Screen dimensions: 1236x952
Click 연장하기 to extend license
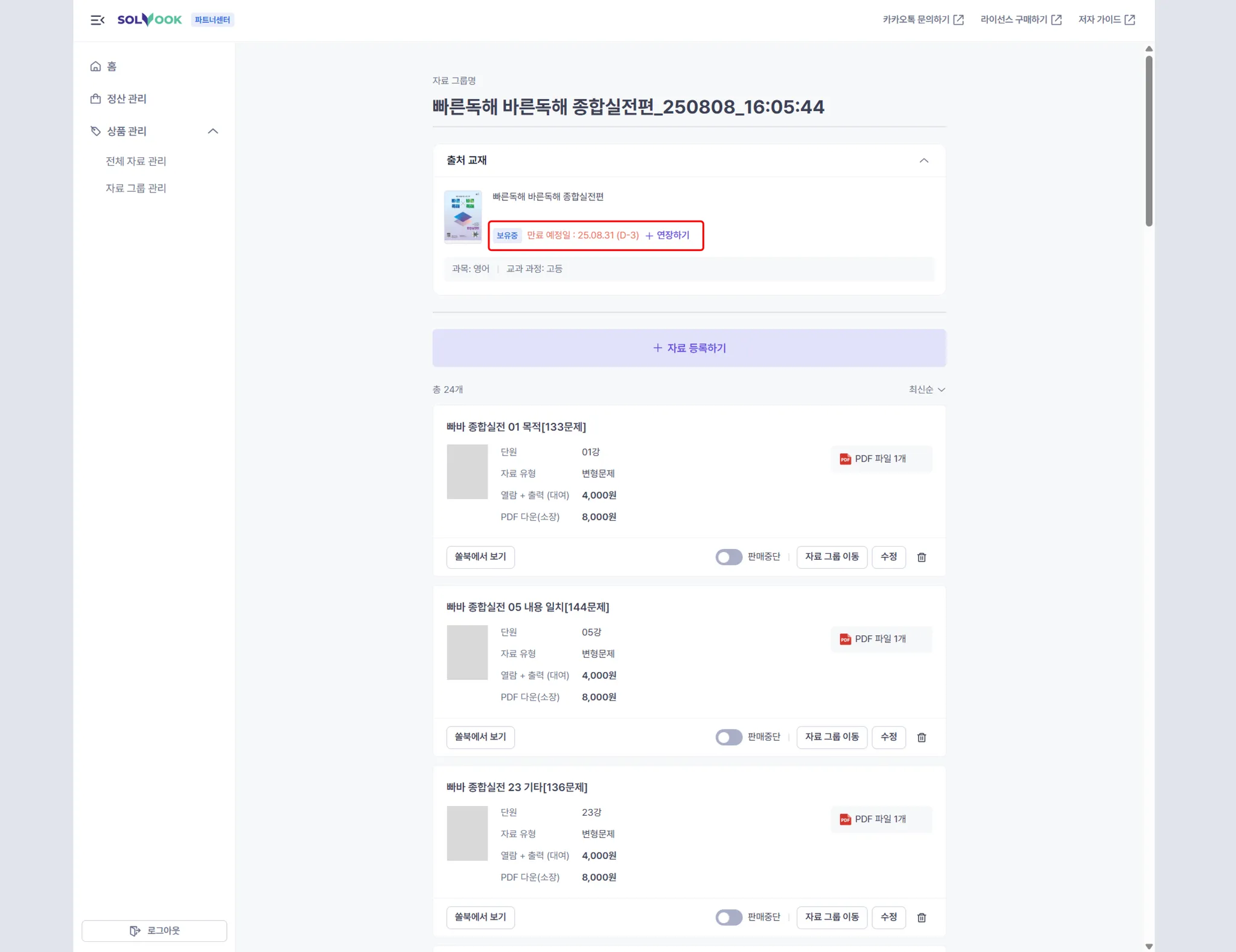(x=667, y=235)
